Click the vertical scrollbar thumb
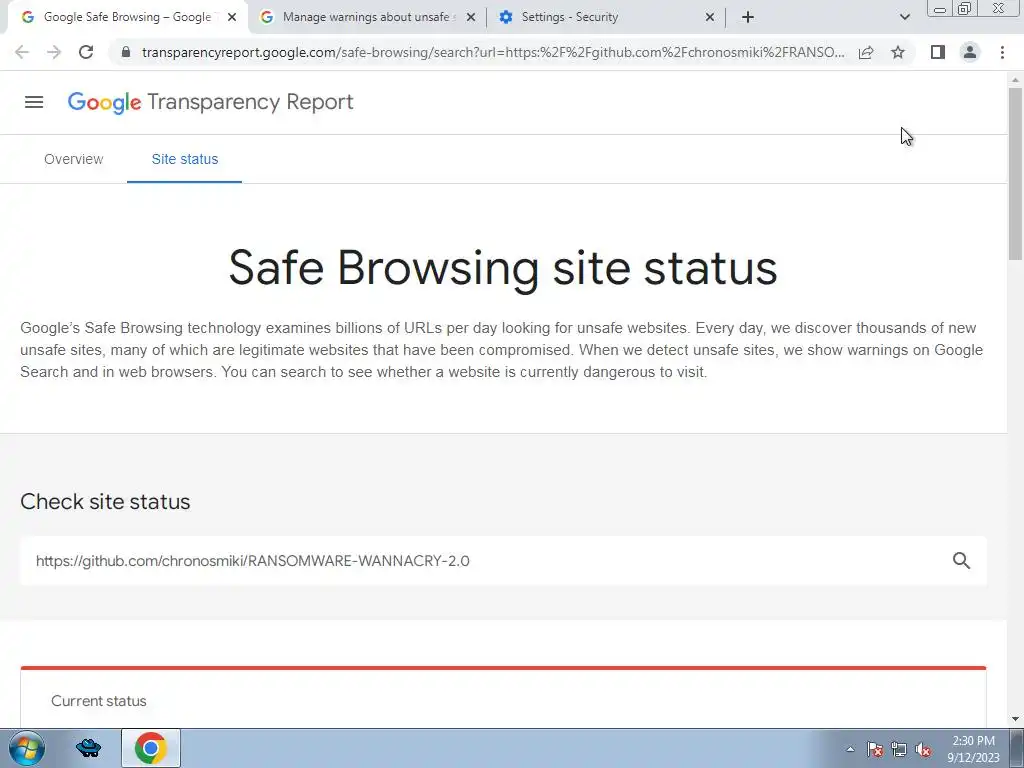Image resolution: width=1024 pixels, height=768 pixels. coord(1016,173)
